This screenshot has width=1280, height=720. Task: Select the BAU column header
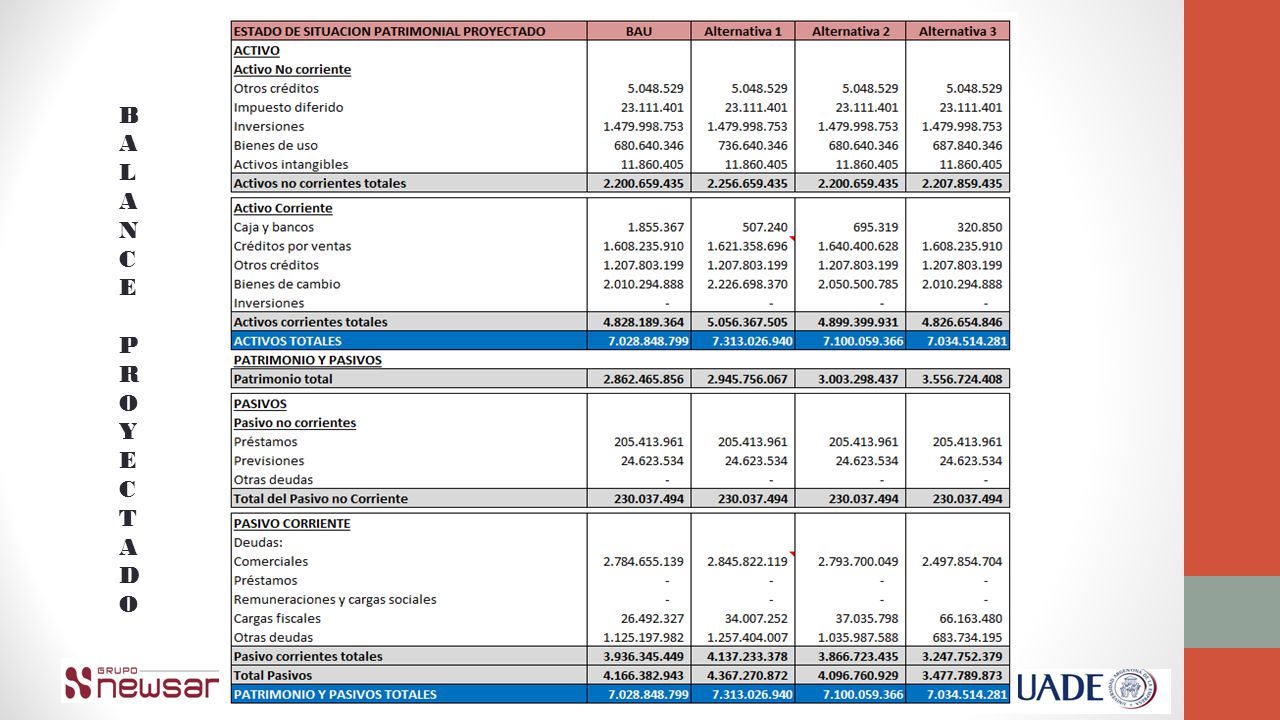[x=639, y=31]
